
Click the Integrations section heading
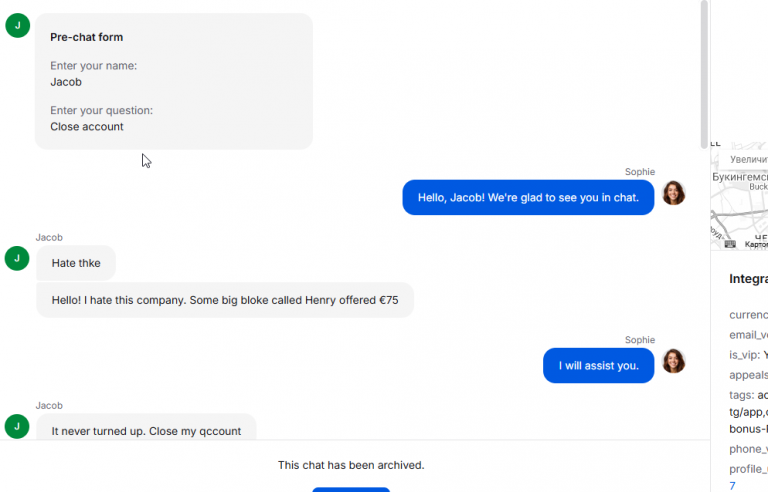pyautogui.click(x=748, y=279)
